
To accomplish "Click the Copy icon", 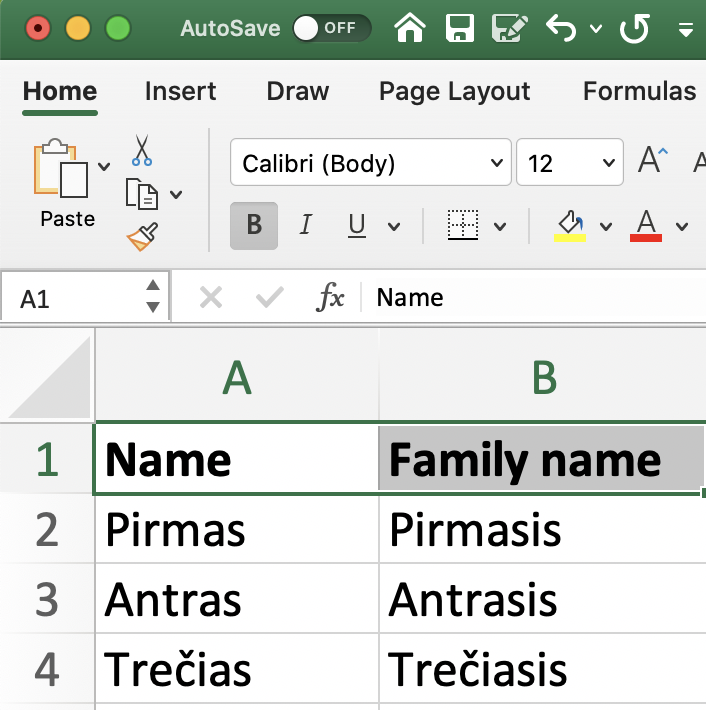I will click(x=142, y=193).
